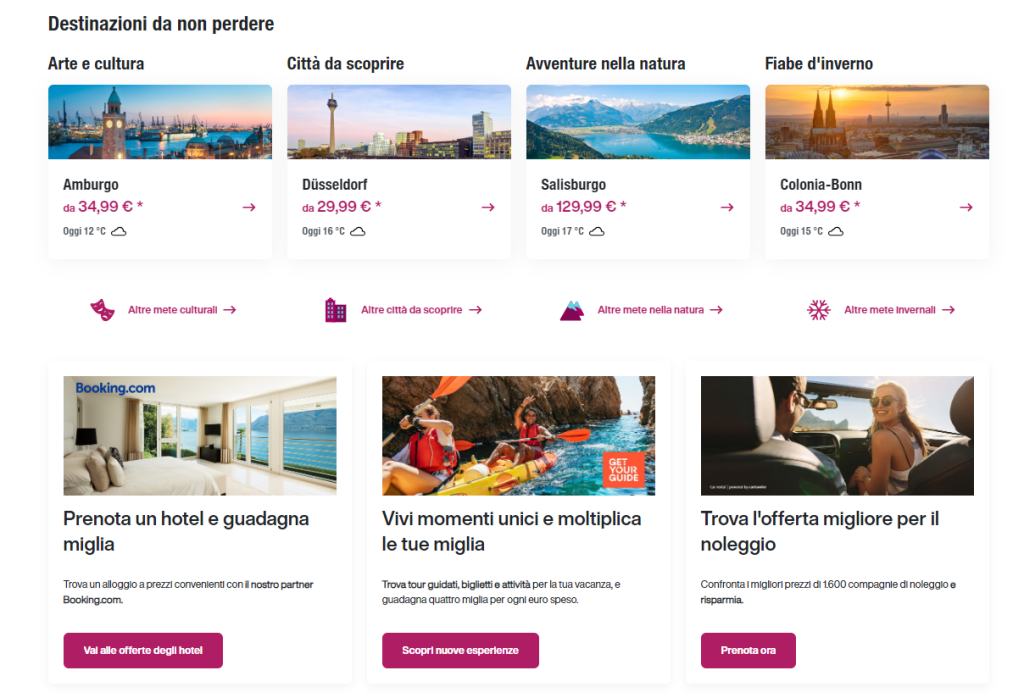Click the arrow on the Amburgo card
Image resolution: width=1024 pixels, height=698 pixels.
(x=249, y=207)
